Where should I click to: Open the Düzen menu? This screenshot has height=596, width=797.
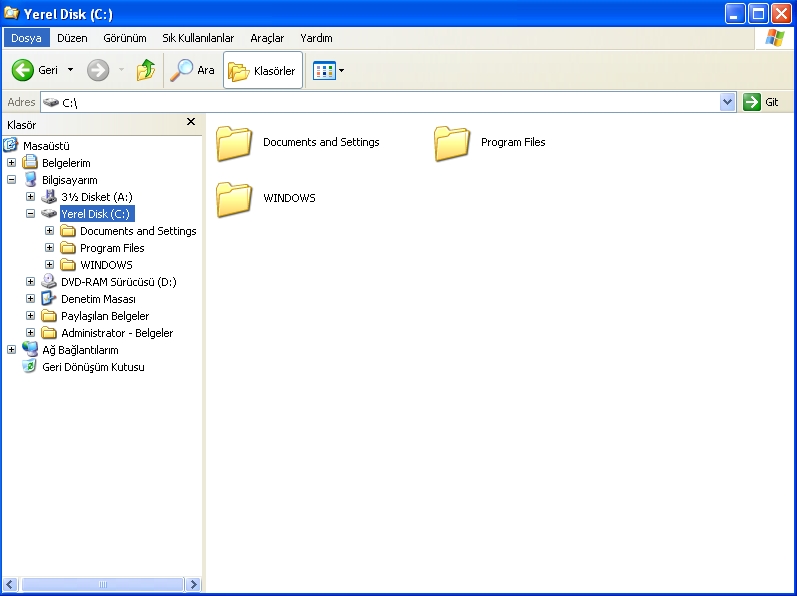(x=72, y=38)
